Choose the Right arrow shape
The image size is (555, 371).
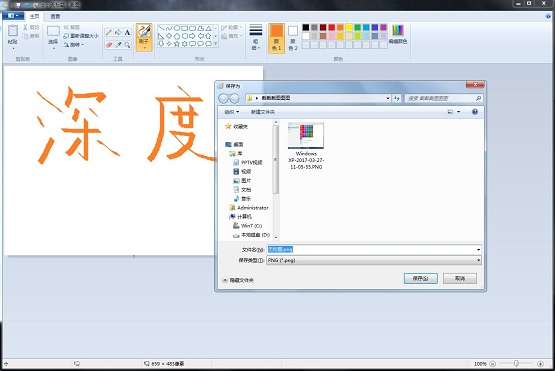click(x=192, y=36)
